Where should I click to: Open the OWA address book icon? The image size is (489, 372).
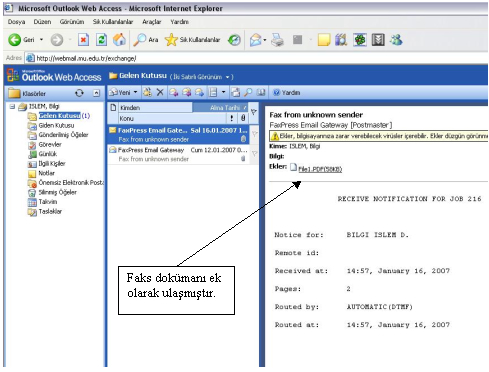(261, 92)
